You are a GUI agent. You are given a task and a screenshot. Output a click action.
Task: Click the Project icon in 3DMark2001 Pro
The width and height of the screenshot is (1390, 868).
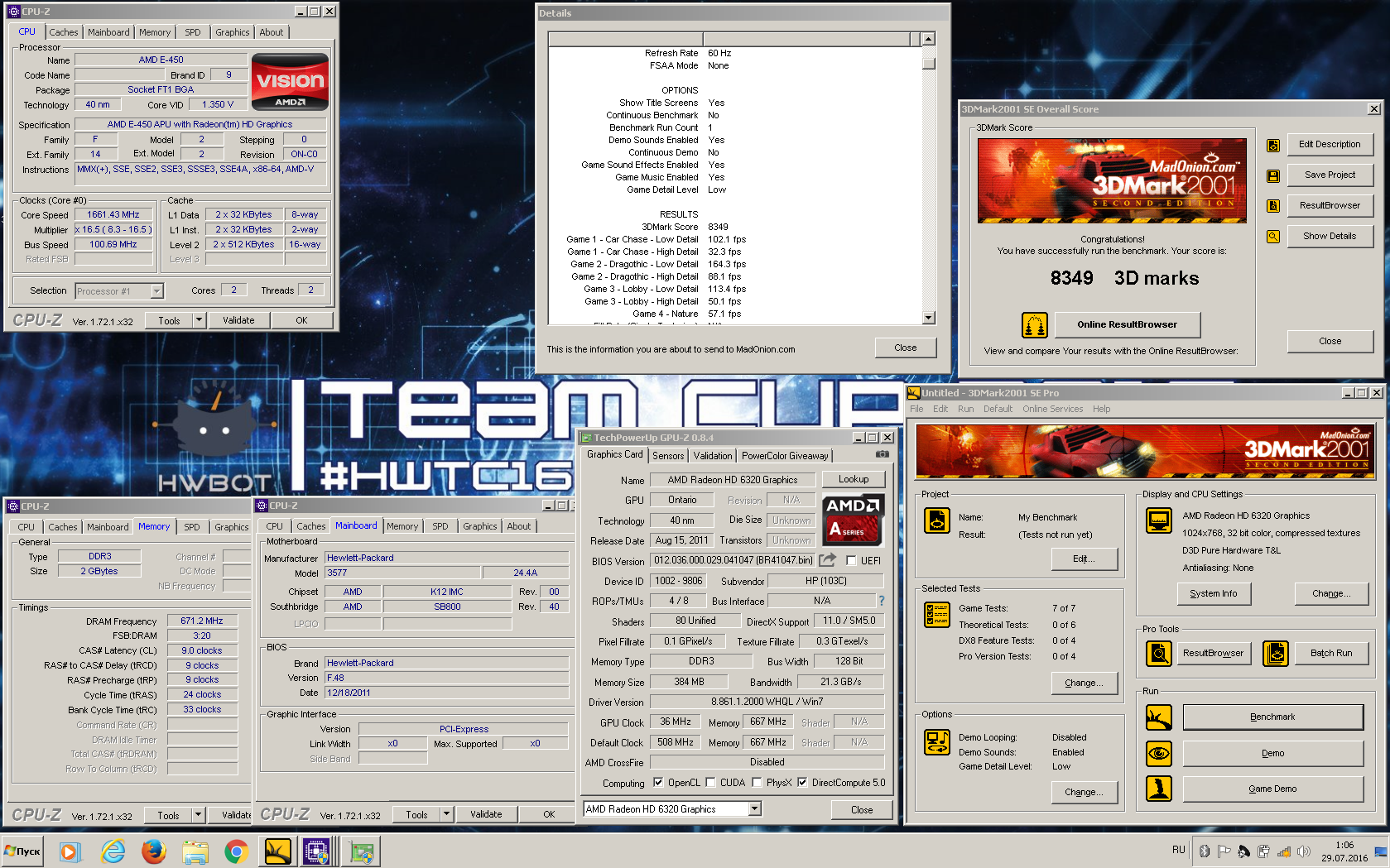937,520
